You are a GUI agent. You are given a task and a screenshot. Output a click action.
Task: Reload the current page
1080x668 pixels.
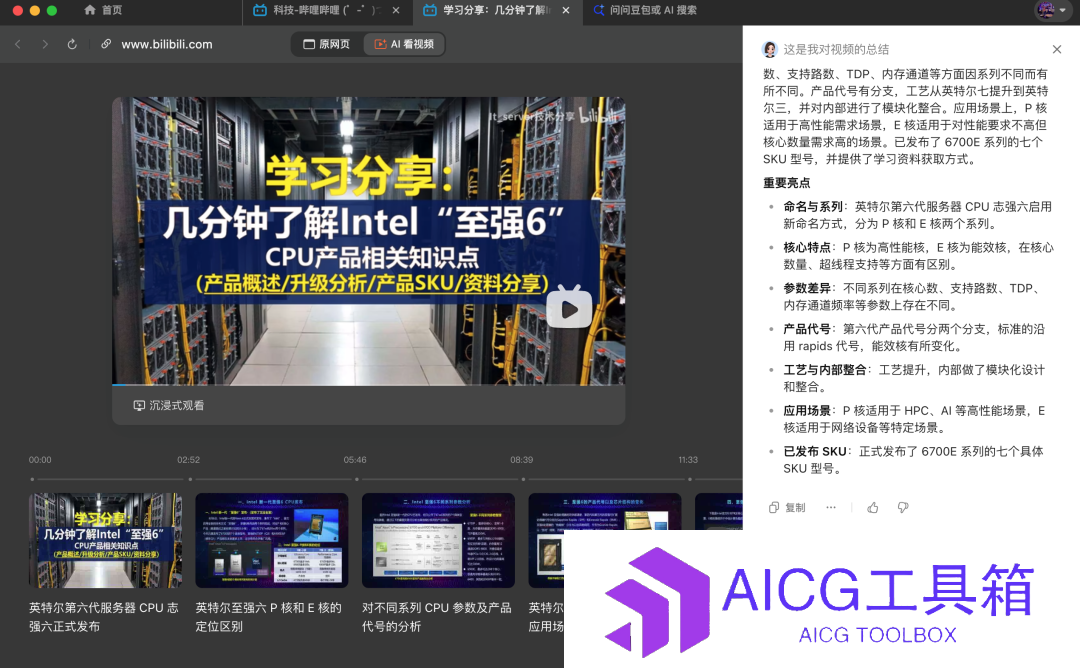click(72, 44)
